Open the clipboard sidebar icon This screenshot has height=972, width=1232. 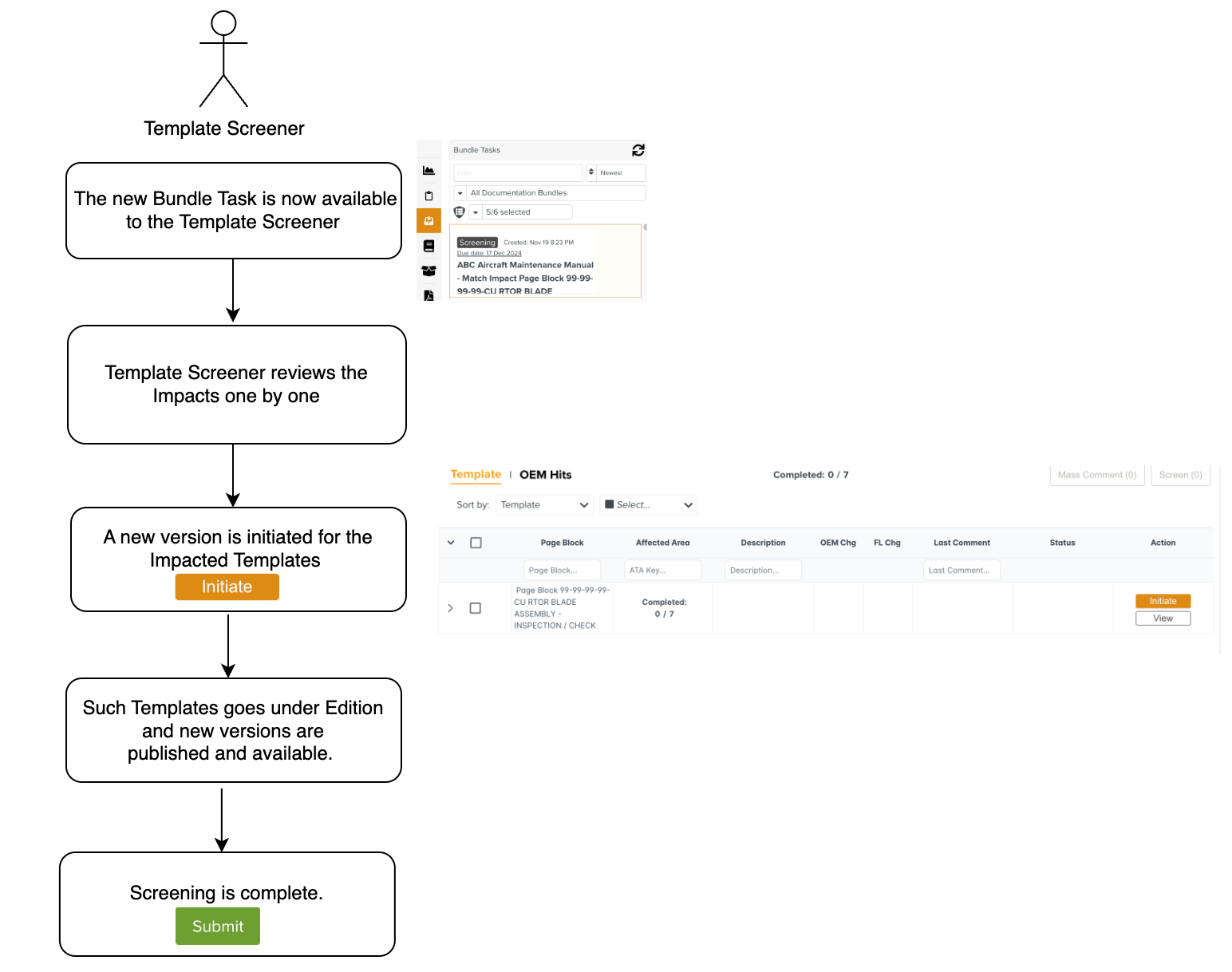point(428,196)
